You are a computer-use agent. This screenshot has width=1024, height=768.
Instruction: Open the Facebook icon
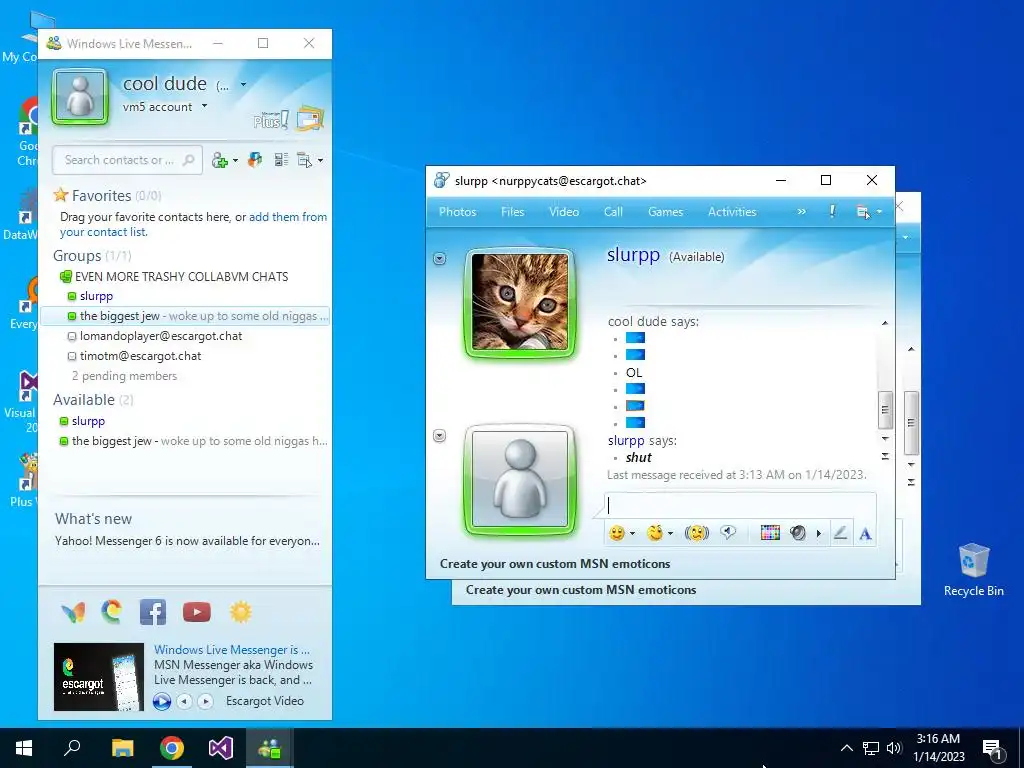(x=153, y=612)
